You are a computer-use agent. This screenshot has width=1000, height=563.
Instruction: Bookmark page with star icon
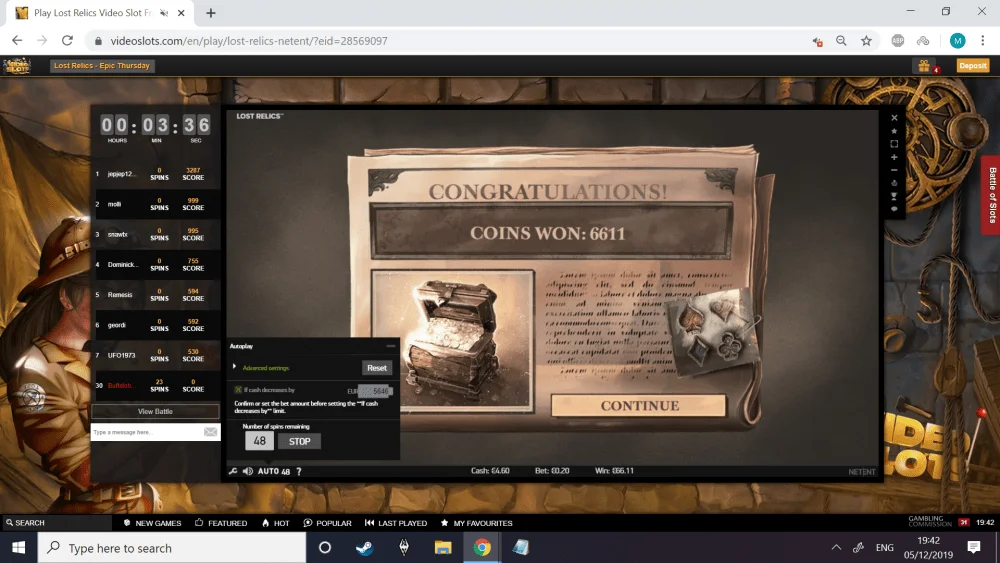866,41
